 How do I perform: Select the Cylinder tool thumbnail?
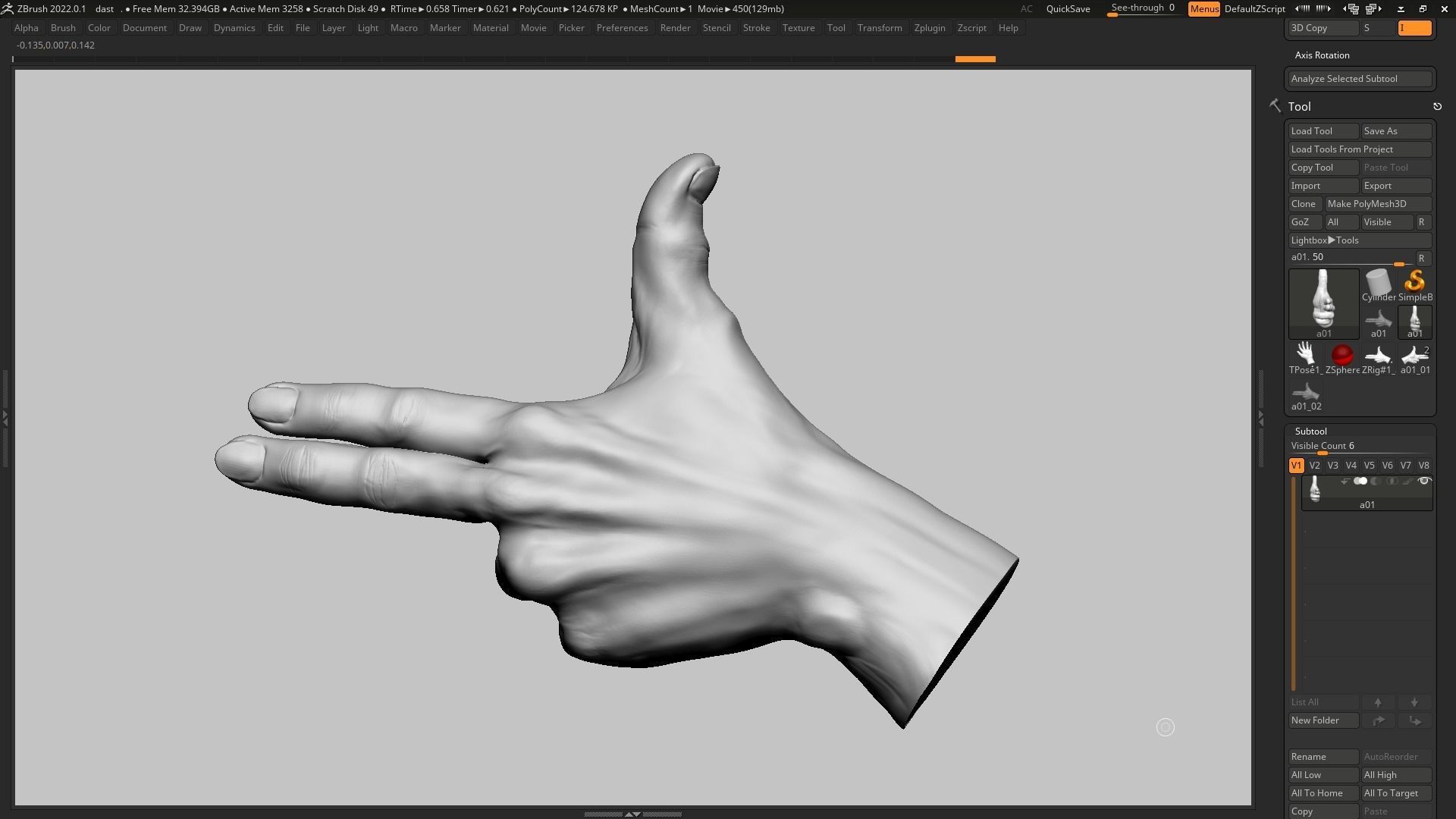(1378, 287)
